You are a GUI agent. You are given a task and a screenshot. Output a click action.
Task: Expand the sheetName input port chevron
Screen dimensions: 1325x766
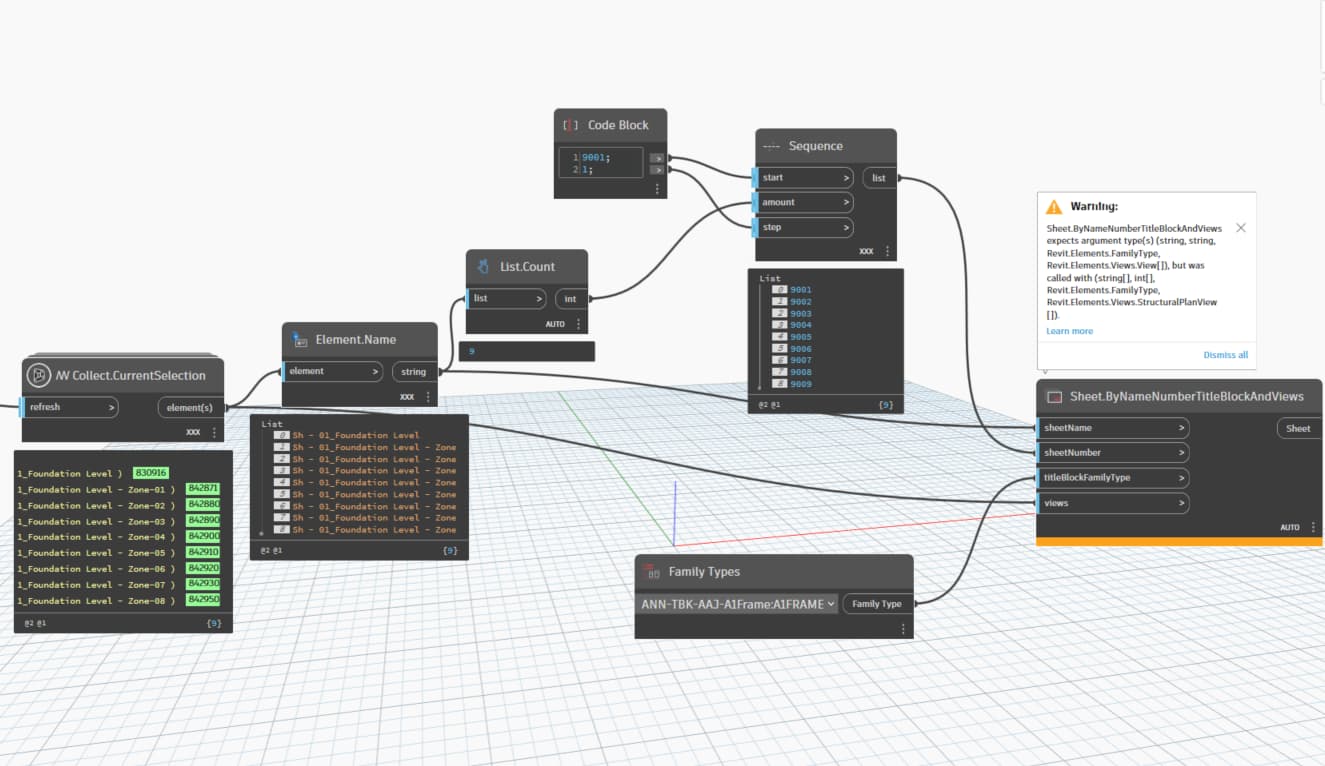click(x=1181, y=428)
